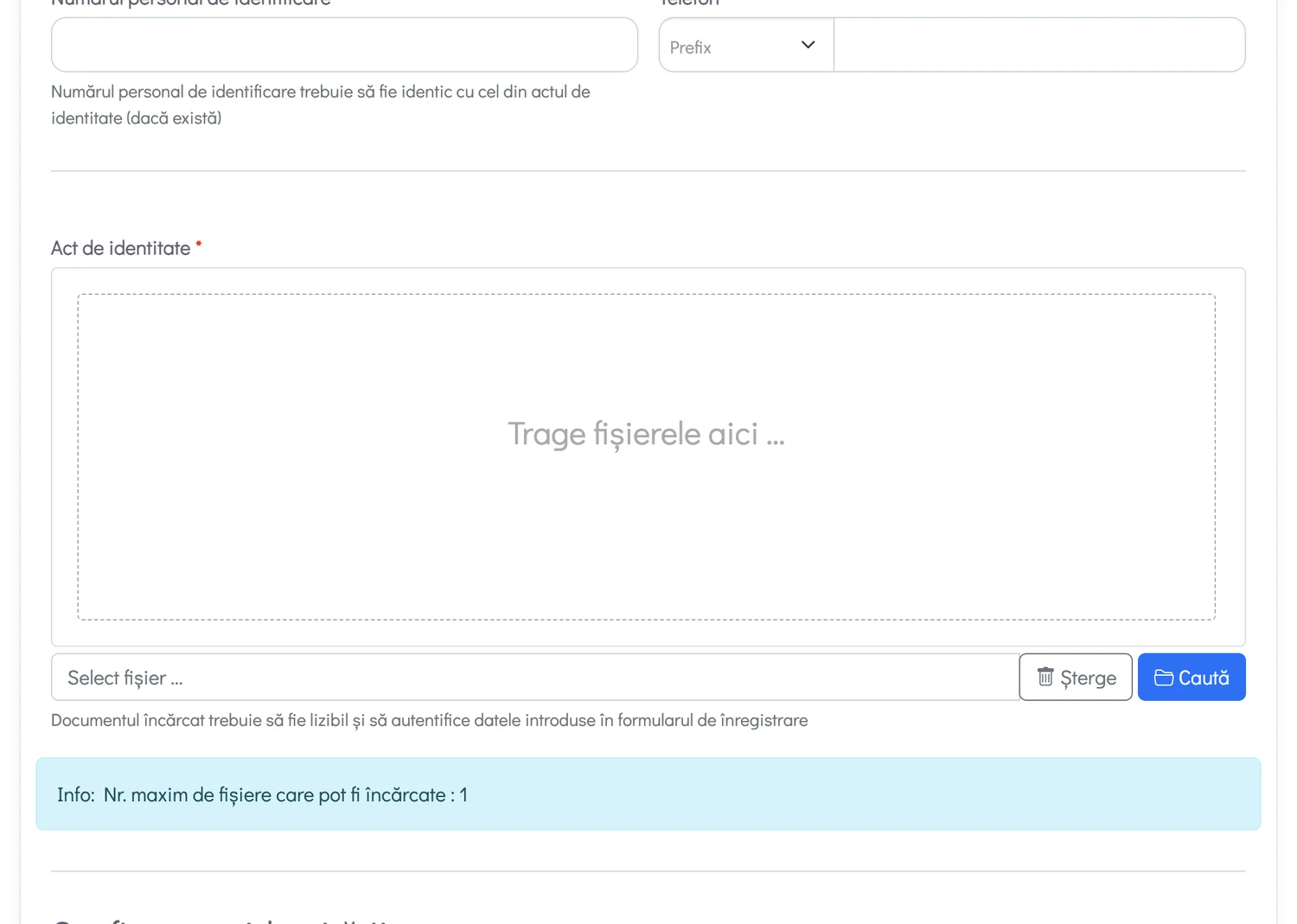The height and width of the screenshot is (924, 1297).
Task: Click the Select fișier text box
Action: [x=535, y=677]
